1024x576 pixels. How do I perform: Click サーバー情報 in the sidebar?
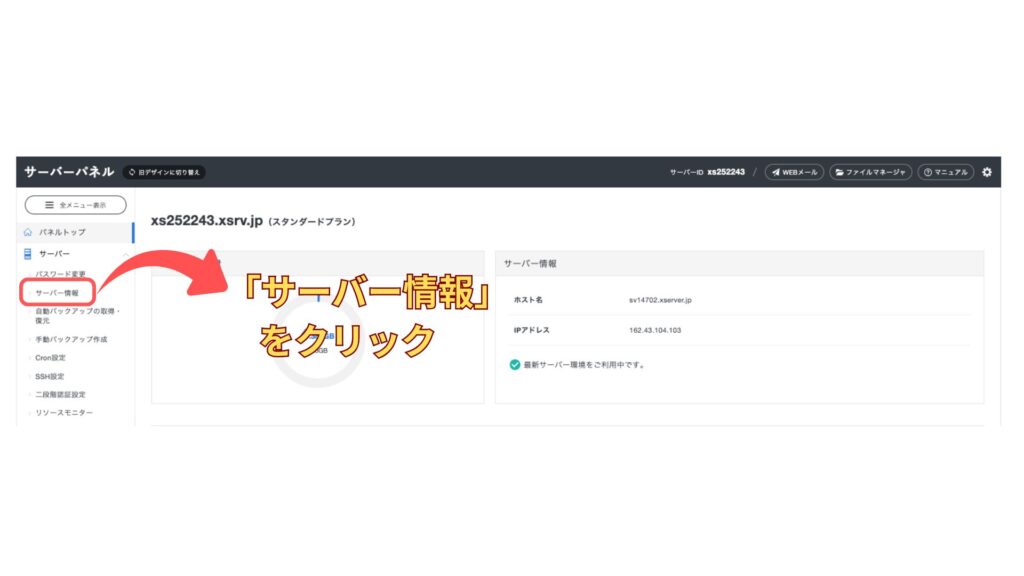(57, 293)
